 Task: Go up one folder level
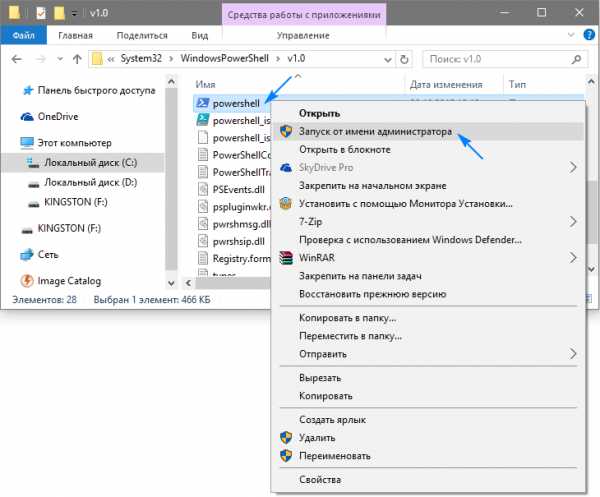[x=77, y=59]
